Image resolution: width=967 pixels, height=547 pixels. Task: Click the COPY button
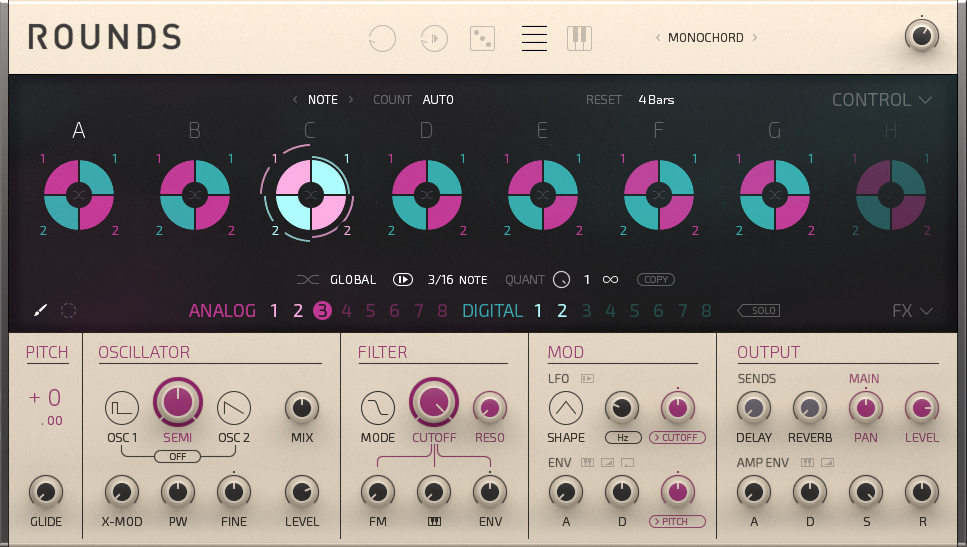click(656, 280)
